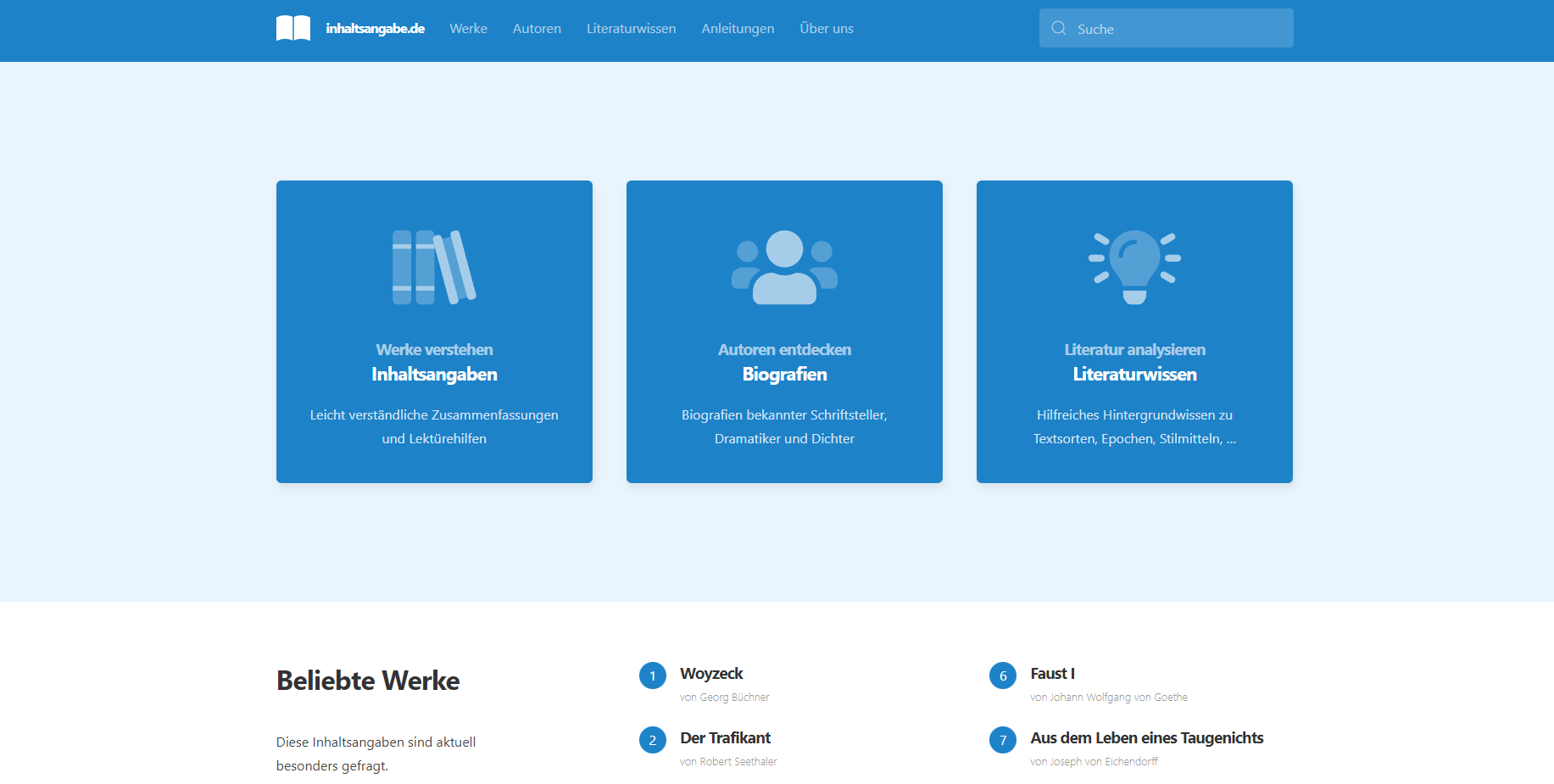This screenshot has height=784, width=1554.
Task: Open the Werke menu item
Action: (x=468, y=28)
